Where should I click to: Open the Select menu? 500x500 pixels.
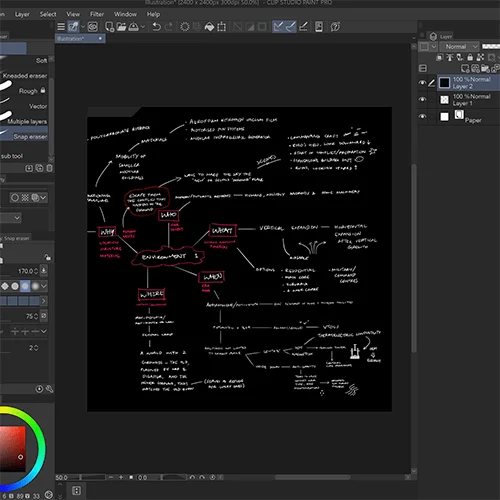point(48,14)
